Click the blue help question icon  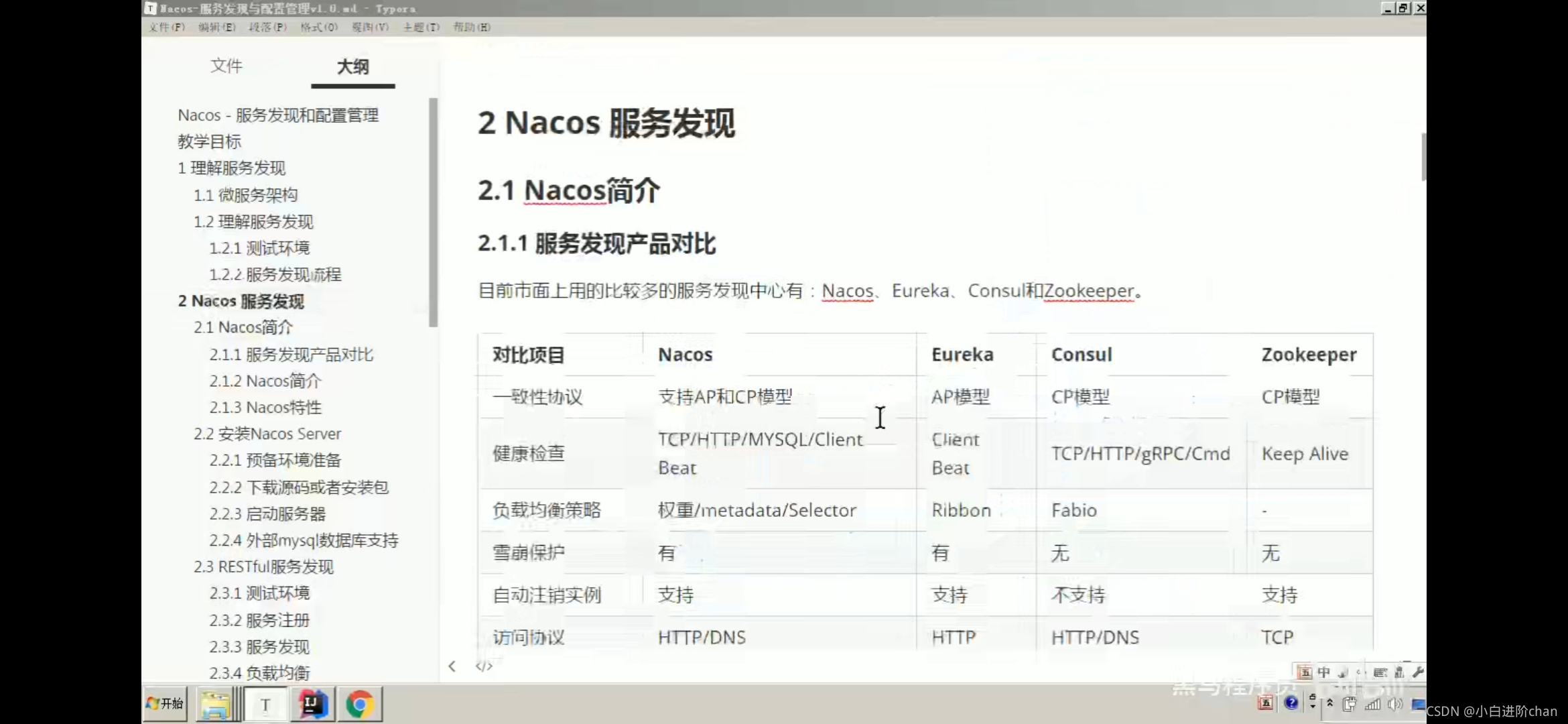1291,703
